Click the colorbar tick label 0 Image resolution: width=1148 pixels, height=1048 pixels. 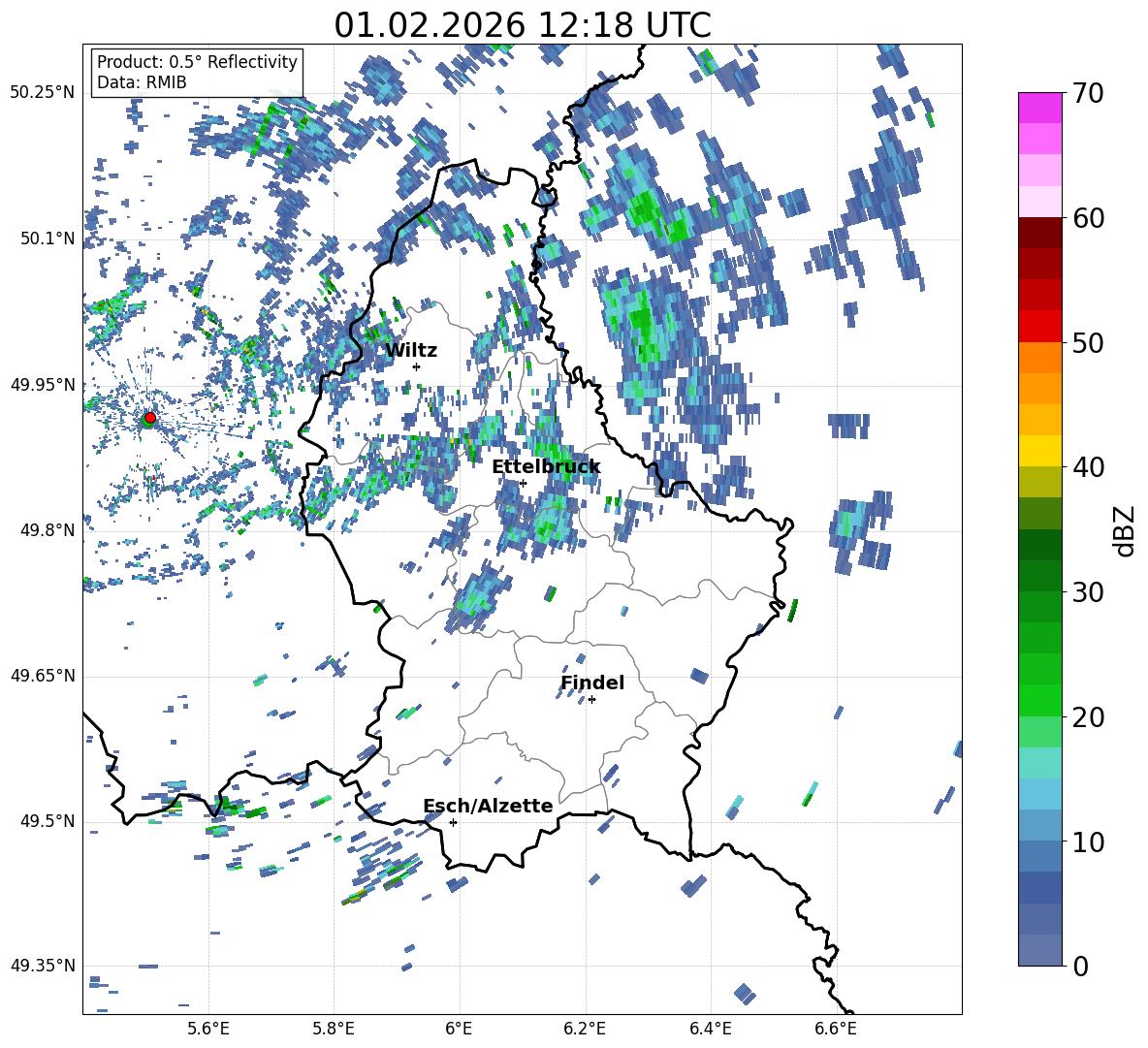coord(1079,966)
